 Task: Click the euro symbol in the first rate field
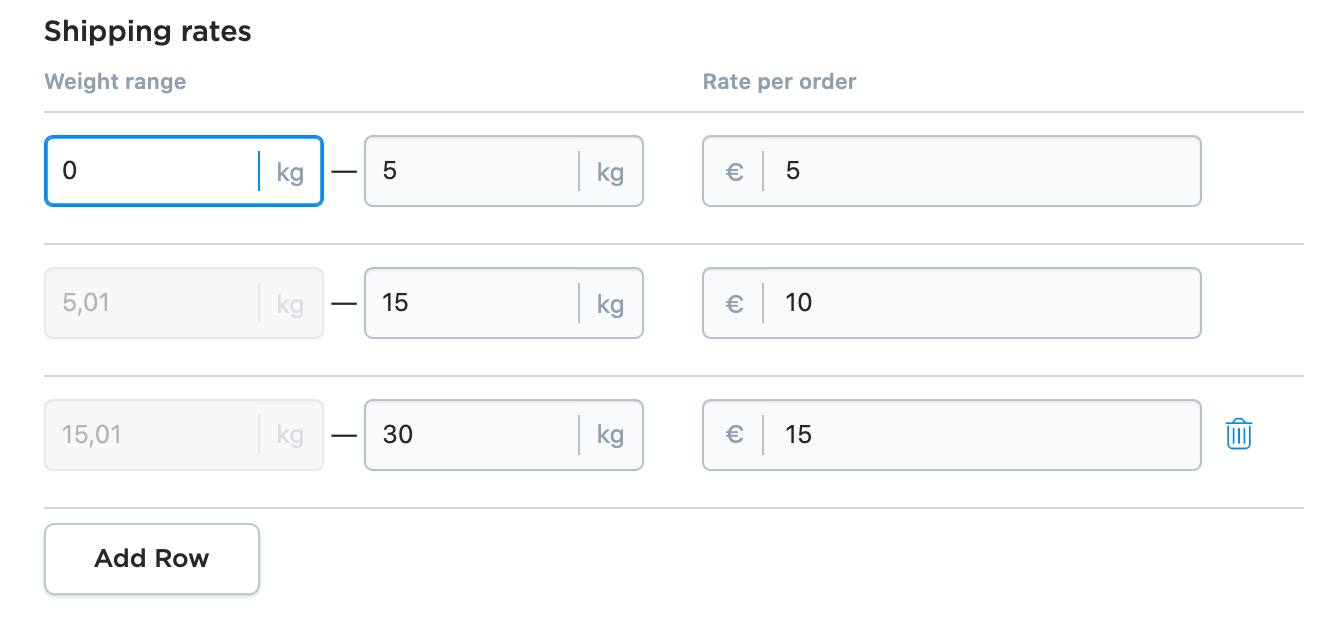pyautogui.click(x=734, y=171)
